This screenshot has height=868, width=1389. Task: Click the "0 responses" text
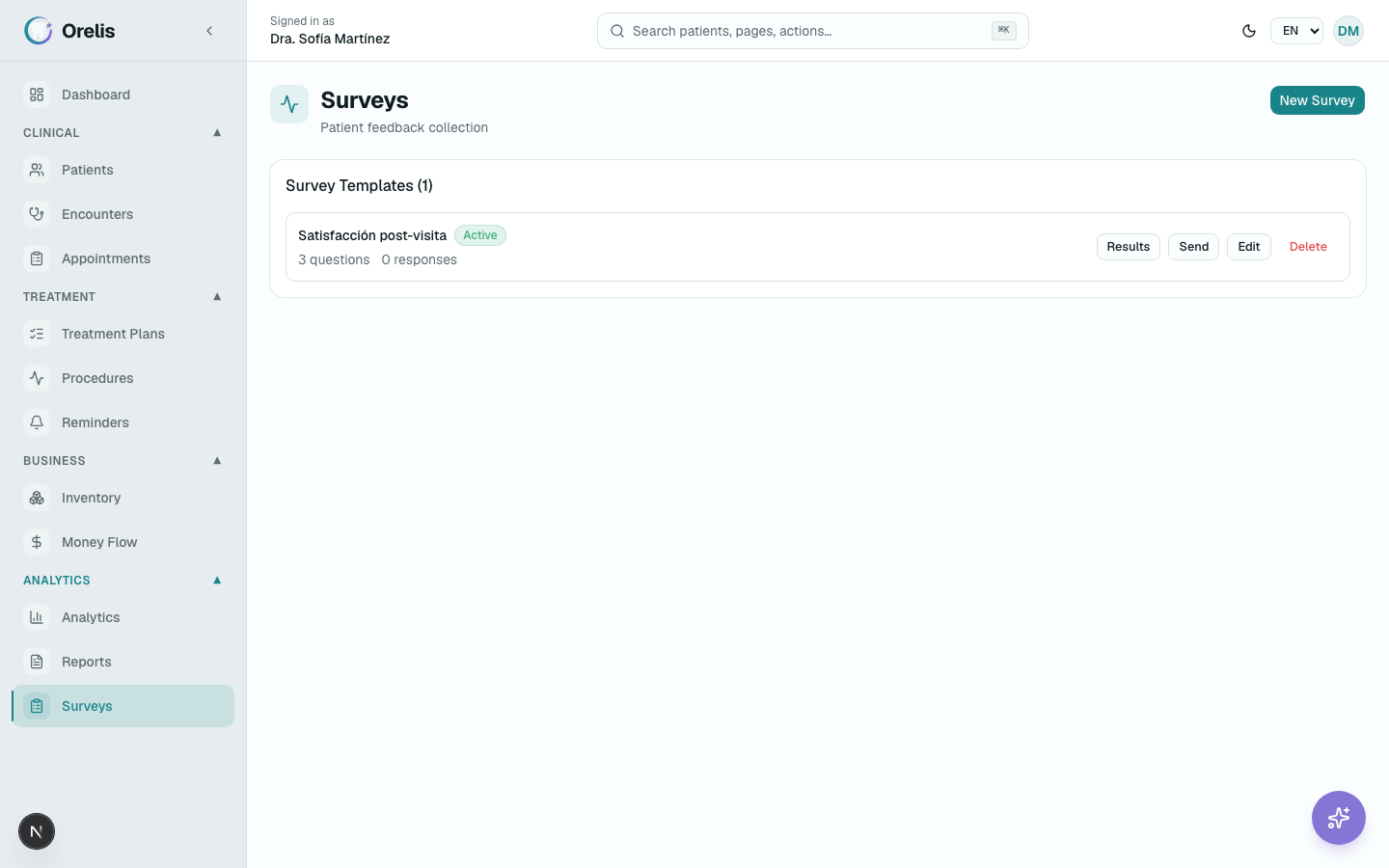click(419, 259)
